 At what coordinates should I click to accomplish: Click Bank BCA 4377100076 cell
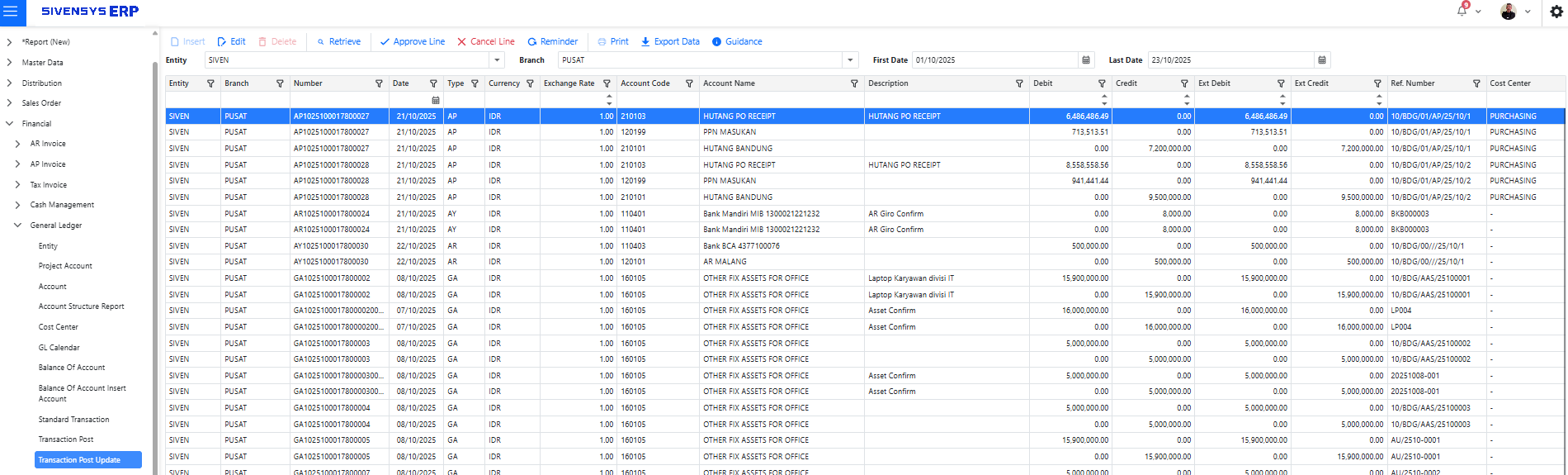(782, 246)
